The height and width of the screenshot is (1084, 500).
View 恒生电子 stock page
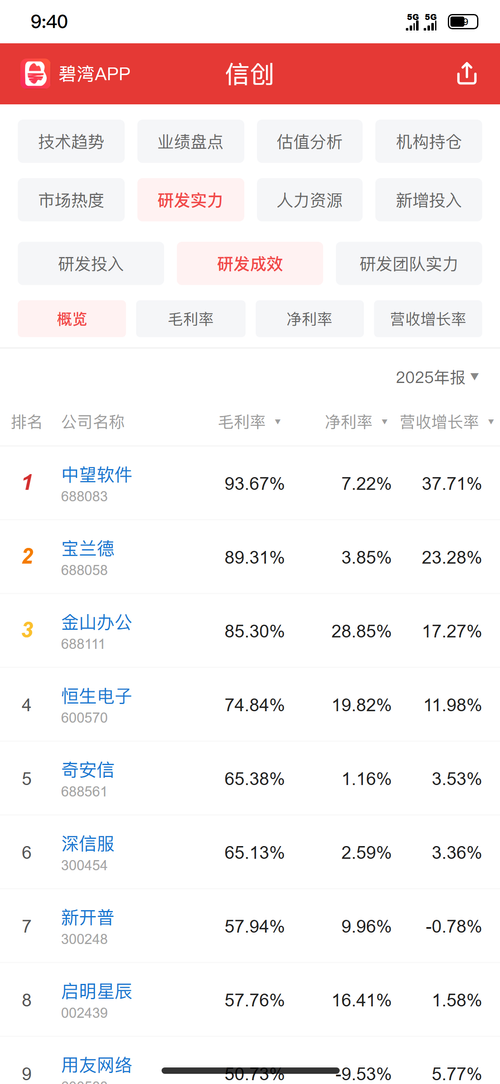pyautogui.click(x=97, y=696)
